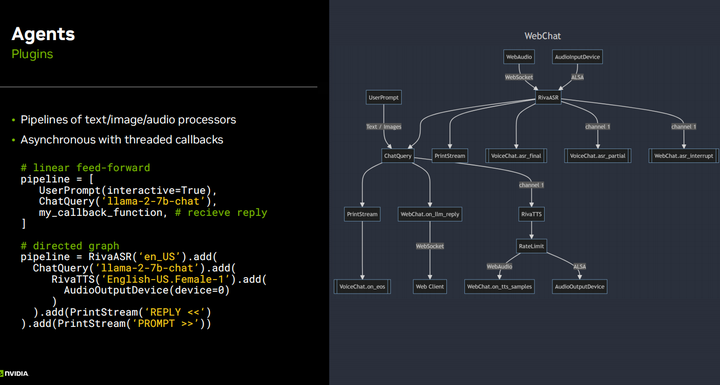Screen dimensions: 720x385
Task: Select the RivaTTS node
Action: click(x=531, y=214)
